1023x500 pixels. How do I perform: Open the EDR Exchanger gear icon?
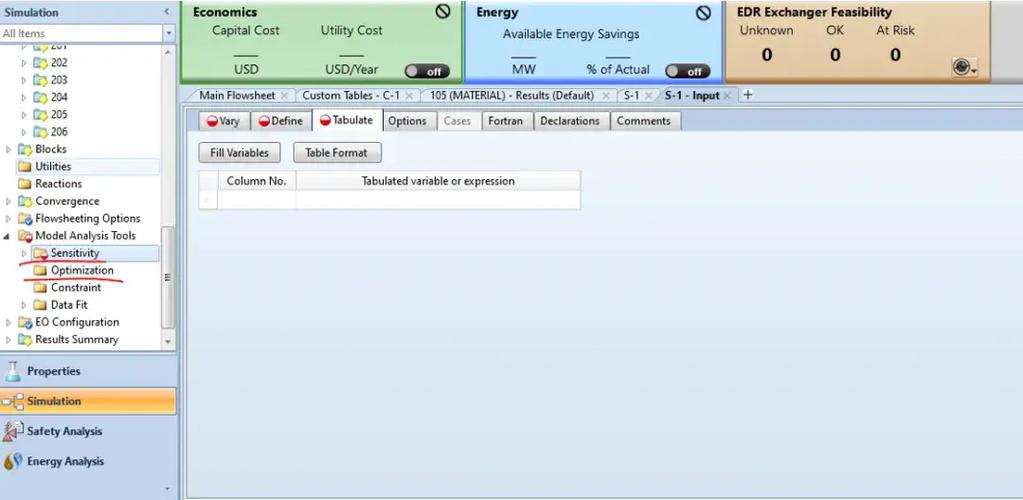[964, 67]
